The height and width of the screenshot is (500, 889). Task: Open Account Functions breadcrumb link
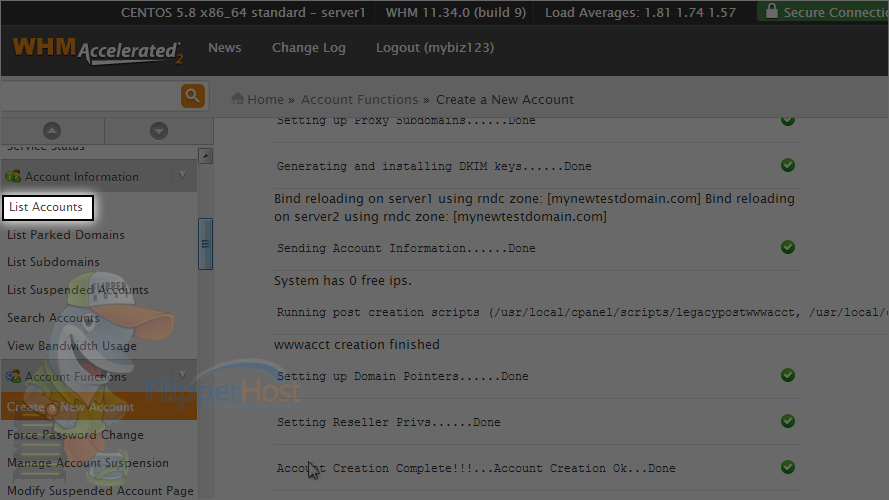[x=359, y=99]
